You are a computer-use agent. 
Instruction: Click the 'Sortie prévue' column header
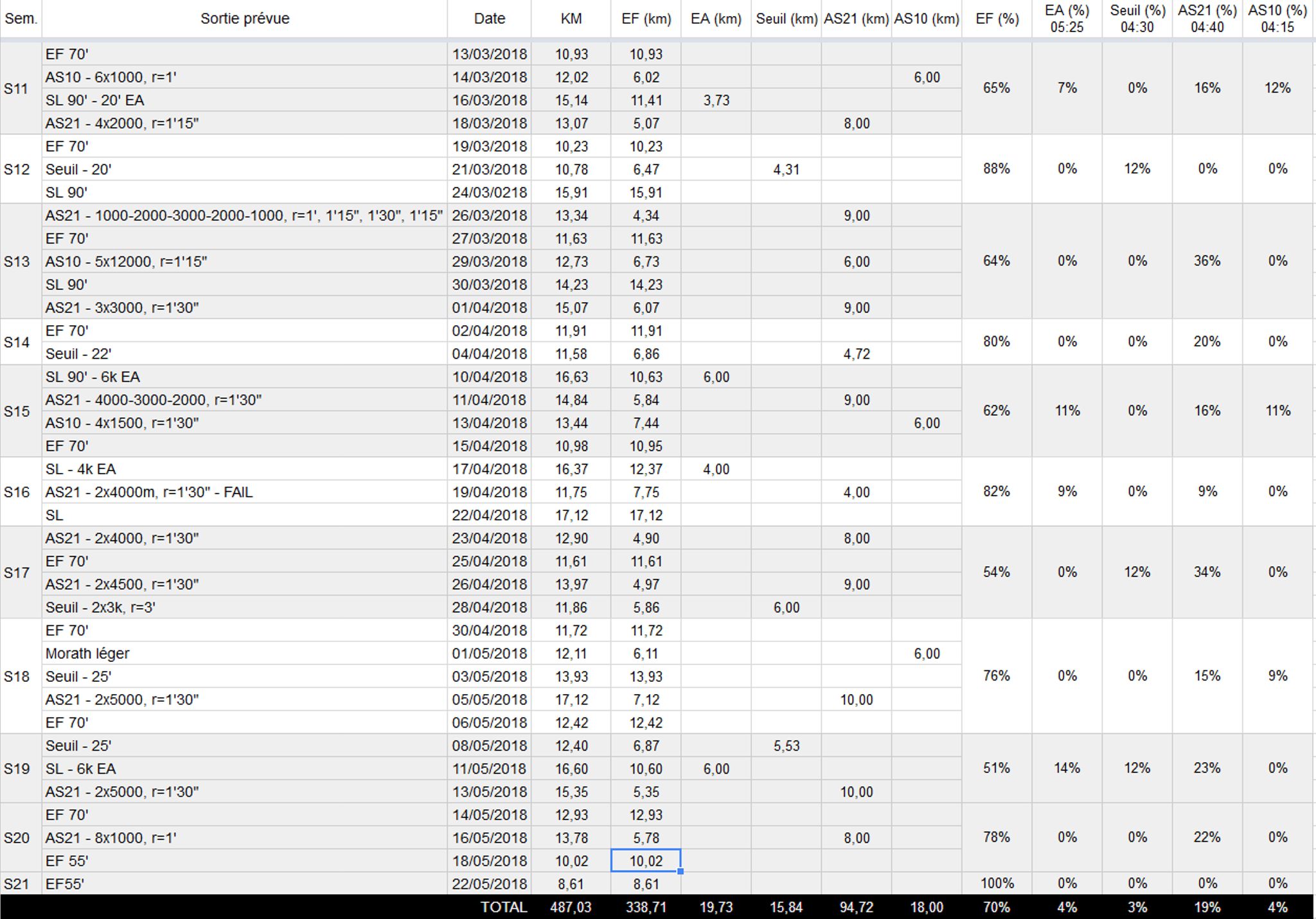[x=245, y=19]
